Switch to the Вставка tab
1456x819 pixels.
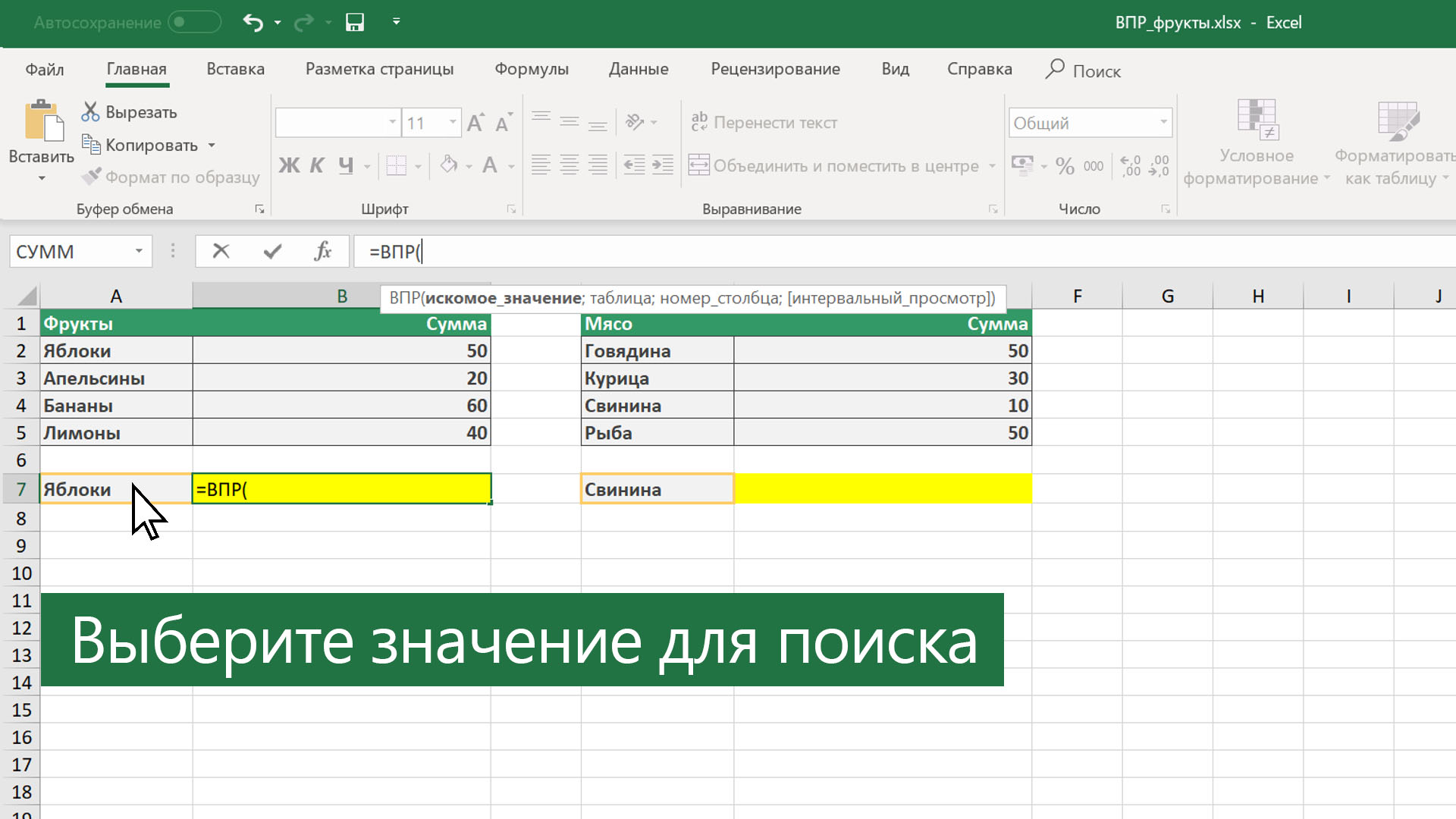point(236,69)
